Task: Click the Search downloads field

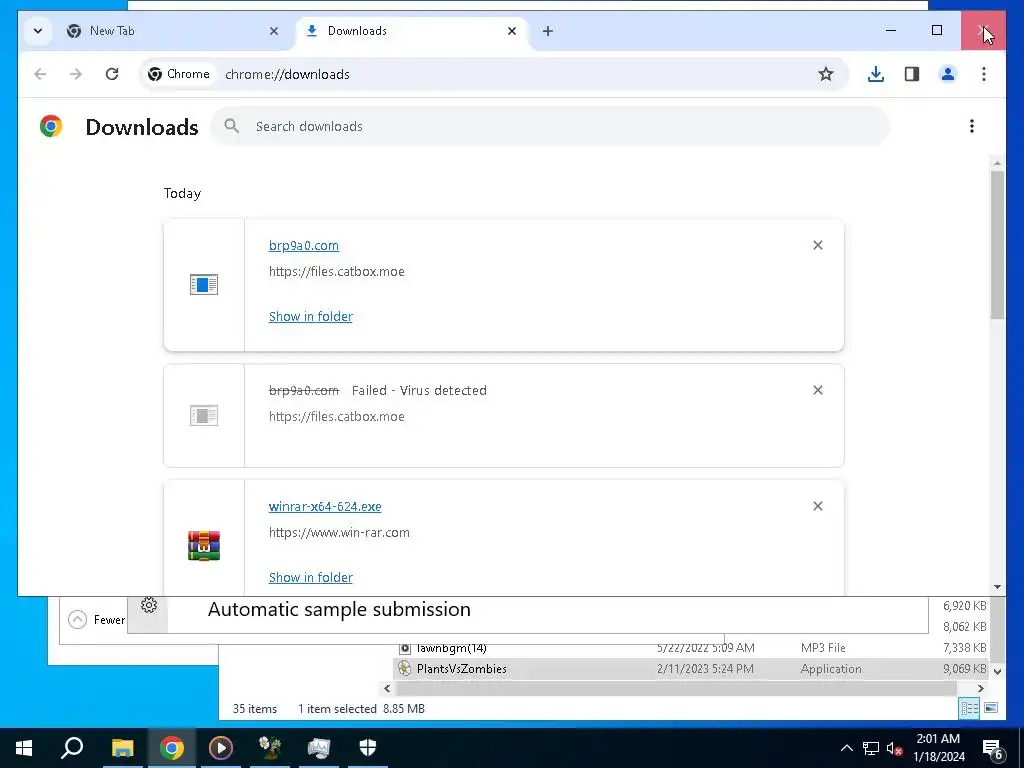Action: (x=549, y=126)
